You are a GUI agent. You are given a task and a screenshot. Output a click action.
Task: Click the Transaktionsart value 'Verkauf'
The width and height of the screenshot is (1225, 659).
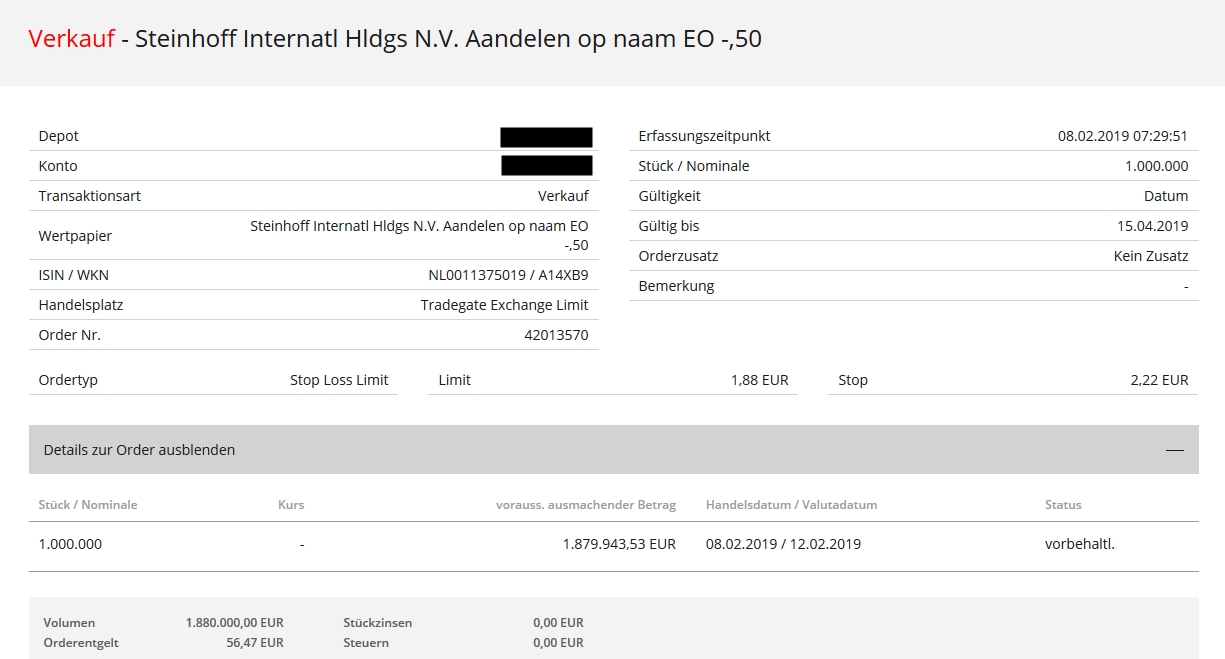pos(563,196)
